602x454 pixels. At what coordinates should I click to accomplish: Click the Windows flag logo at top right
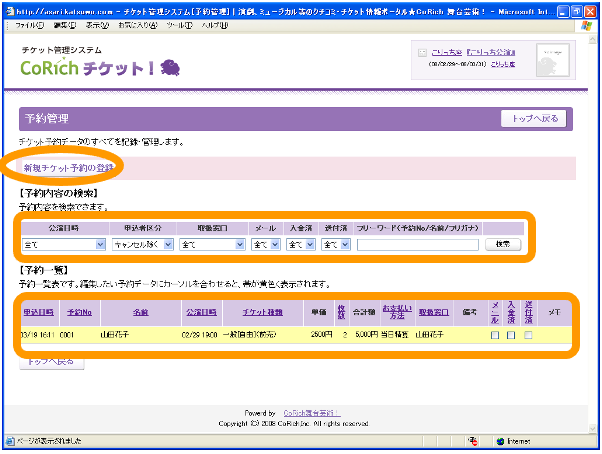(585, 25)
